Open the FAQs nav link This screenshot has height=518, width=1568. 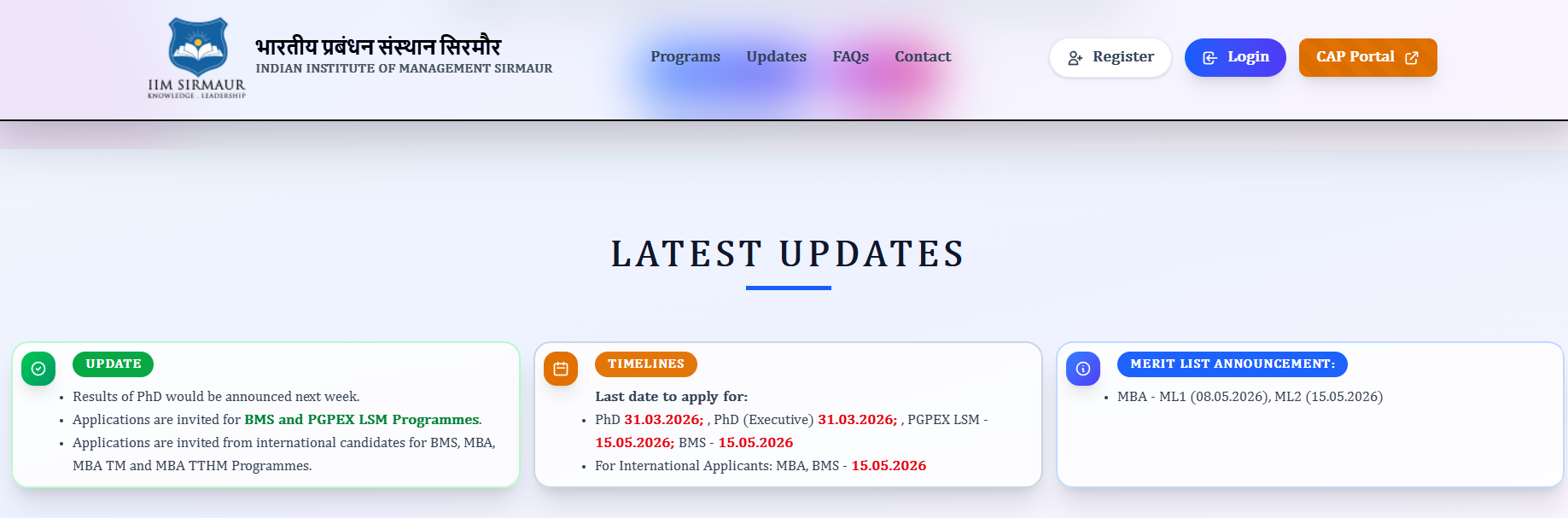click(x=850, y=56)
